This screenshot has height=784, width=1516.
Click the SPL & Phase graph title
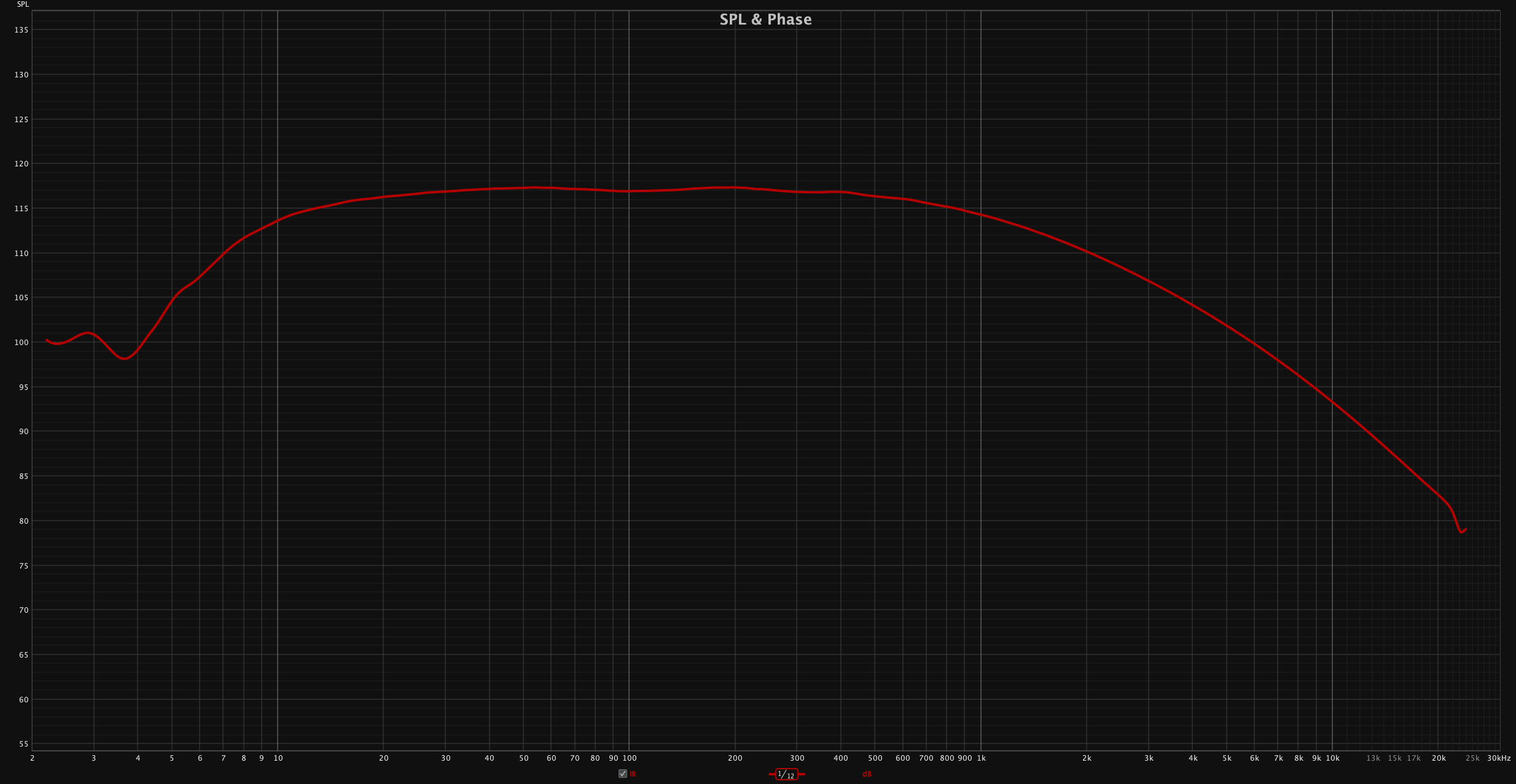click(765, 20)
